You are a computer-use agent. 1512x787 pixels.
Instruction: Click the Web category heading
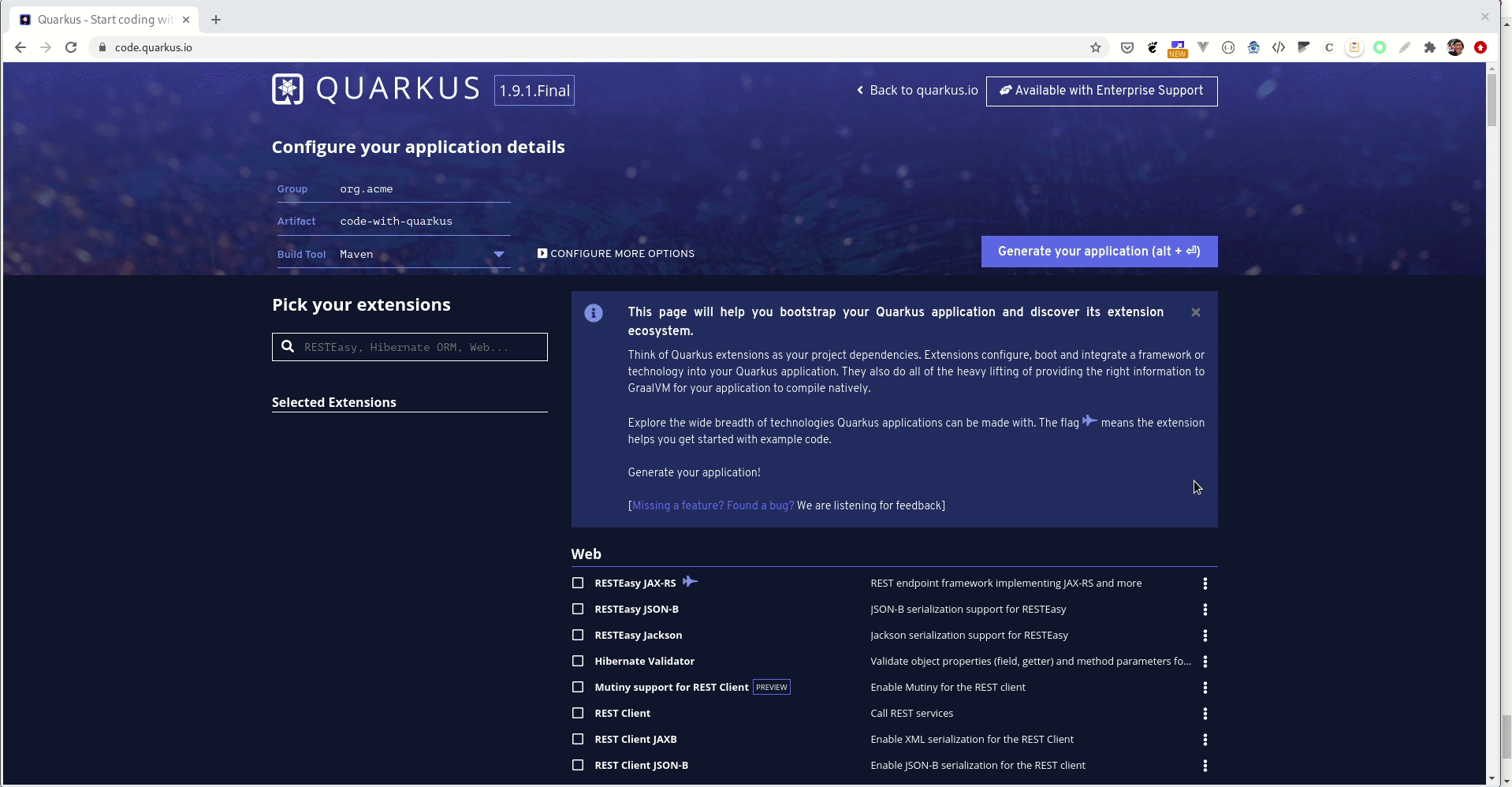click(587, 554)
